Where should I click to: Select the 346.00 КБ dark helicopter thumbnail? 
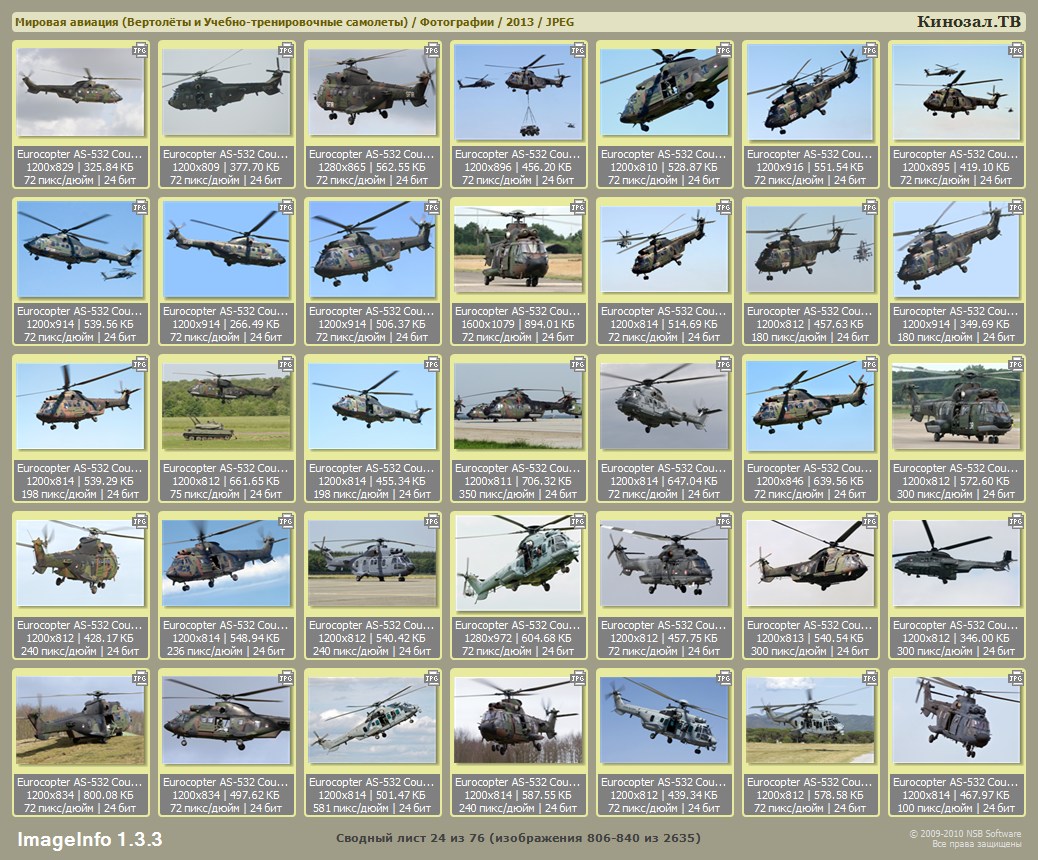(x=955, y=563)
